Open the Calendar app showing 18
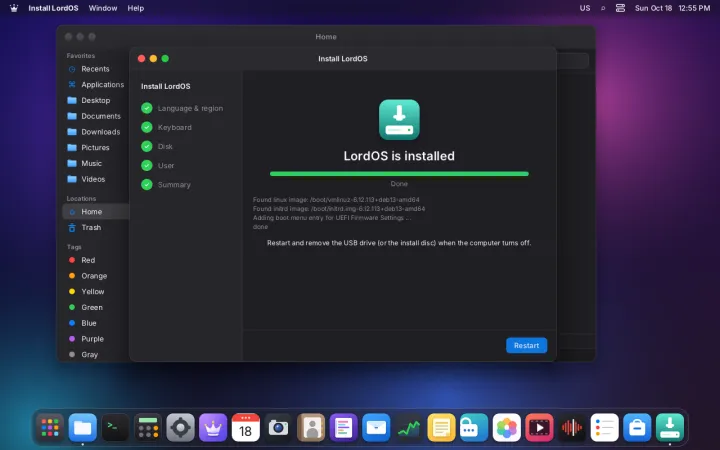Viewport: 720px width, 450px height. [246, 428]
